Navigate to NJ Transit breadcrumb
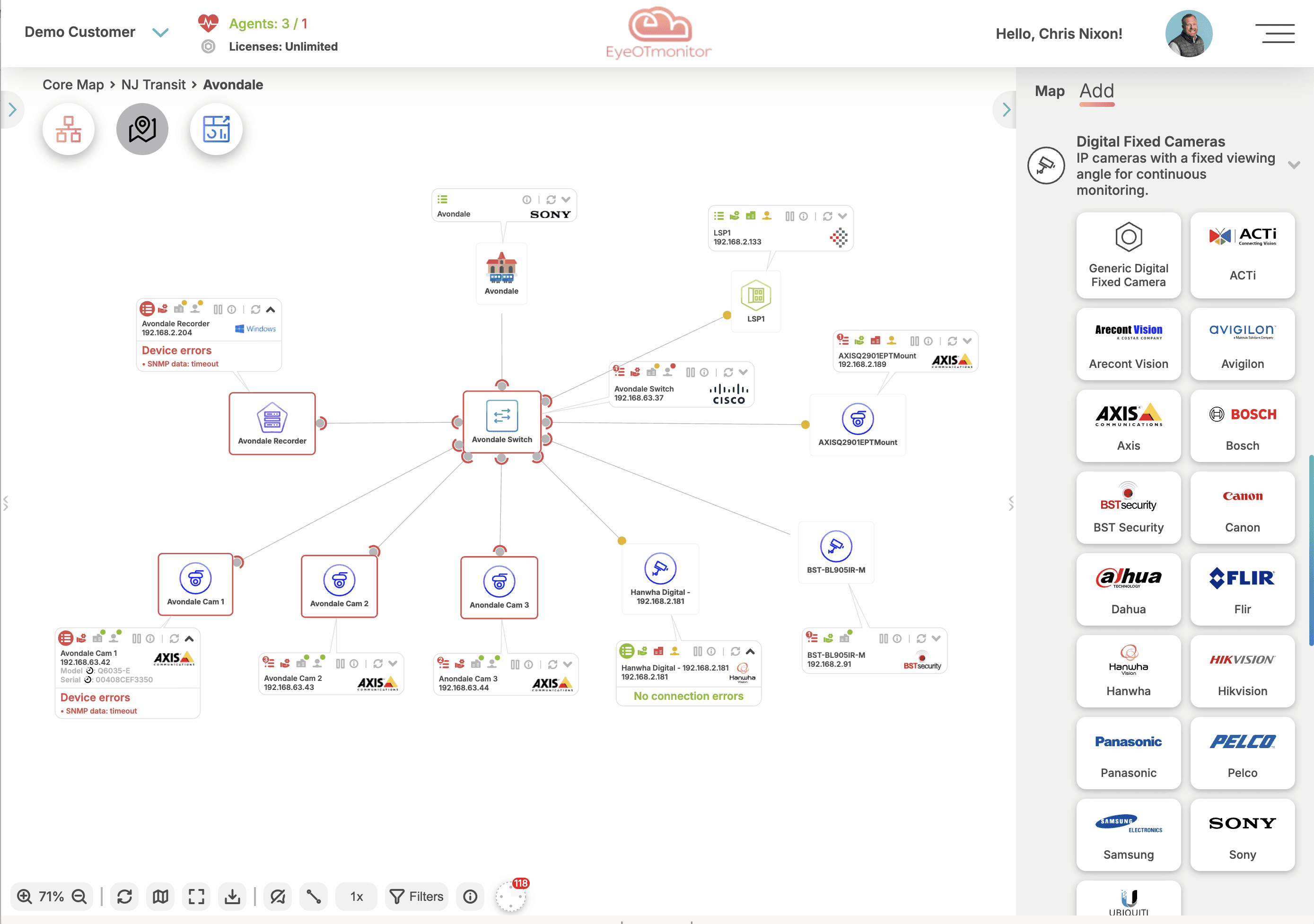The image size is (1314, 924). pyautogui.click(x=153, y=85)
